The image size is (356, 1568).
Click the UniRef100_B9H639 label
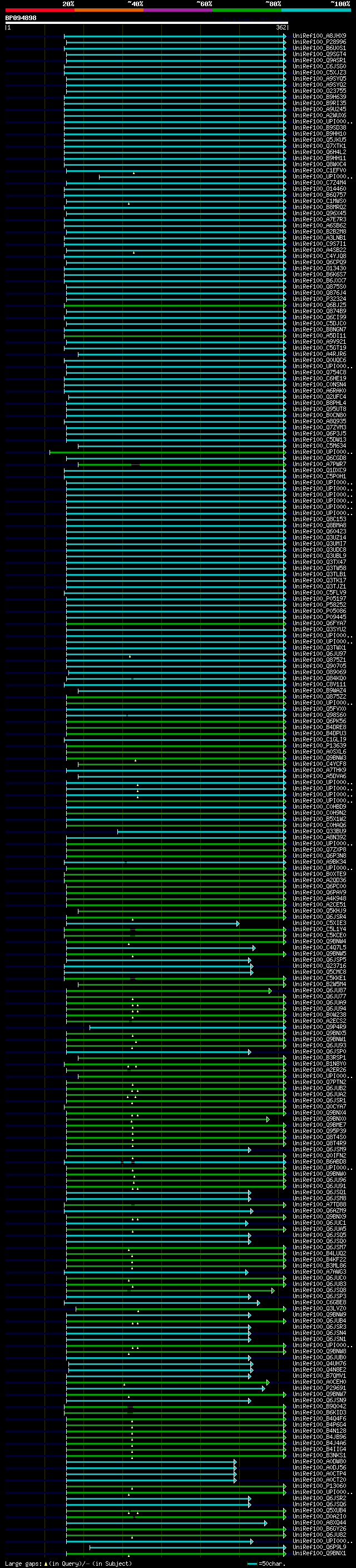[x=319, y=97]
